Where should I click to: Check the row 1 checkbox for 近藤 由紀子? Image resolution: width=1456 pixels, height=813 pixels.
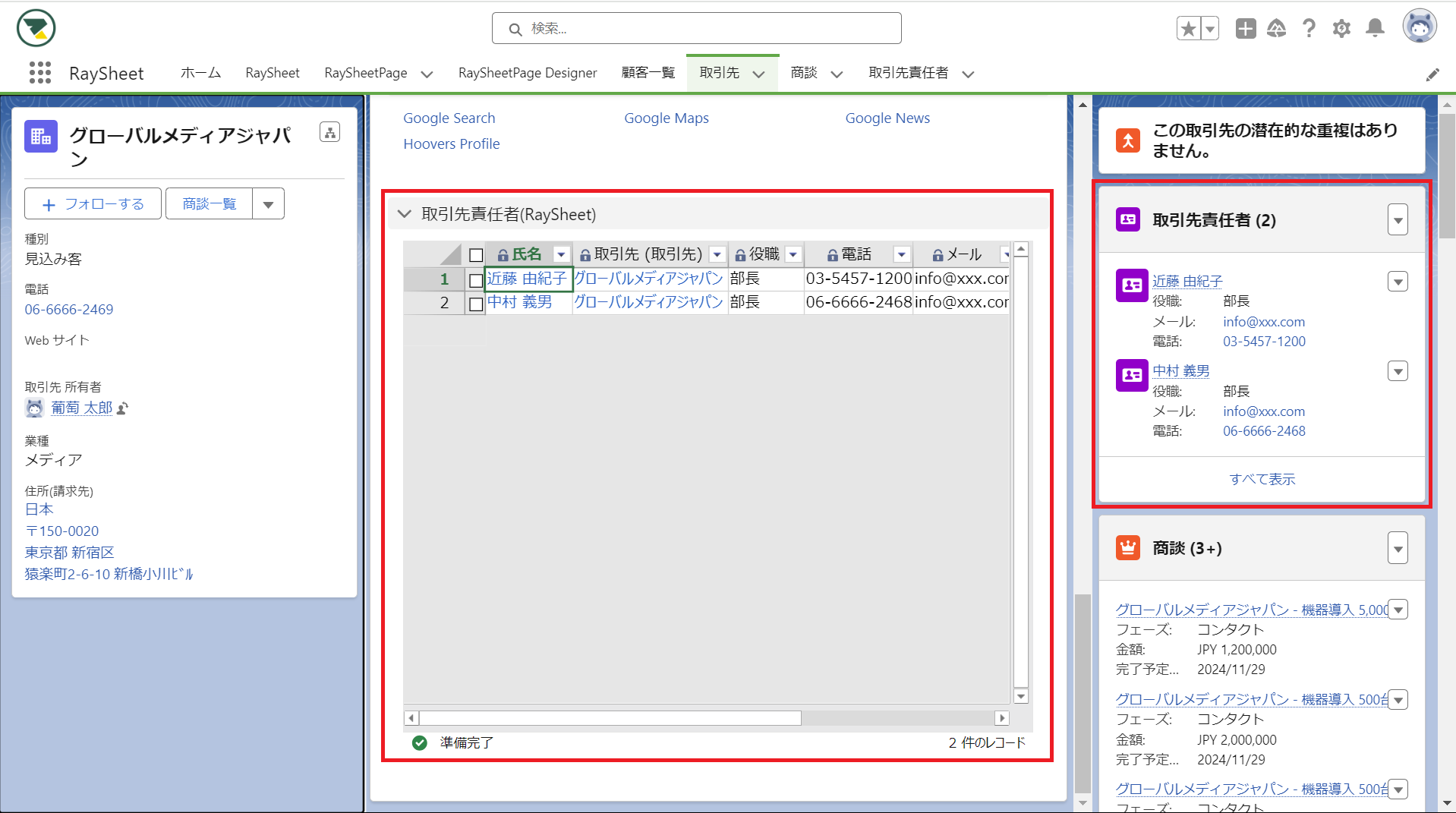point(476,281)
